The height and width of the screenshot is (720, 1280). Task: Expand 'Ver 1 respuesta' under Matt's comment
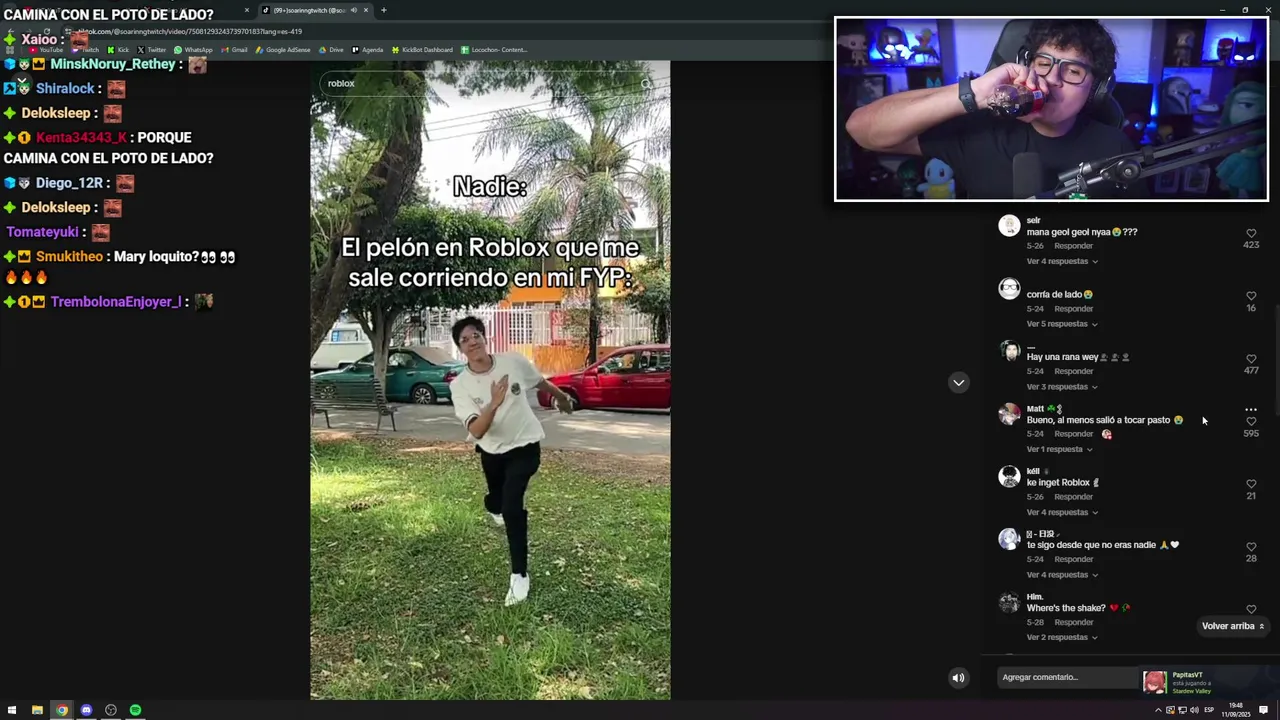pos(1059,449)
